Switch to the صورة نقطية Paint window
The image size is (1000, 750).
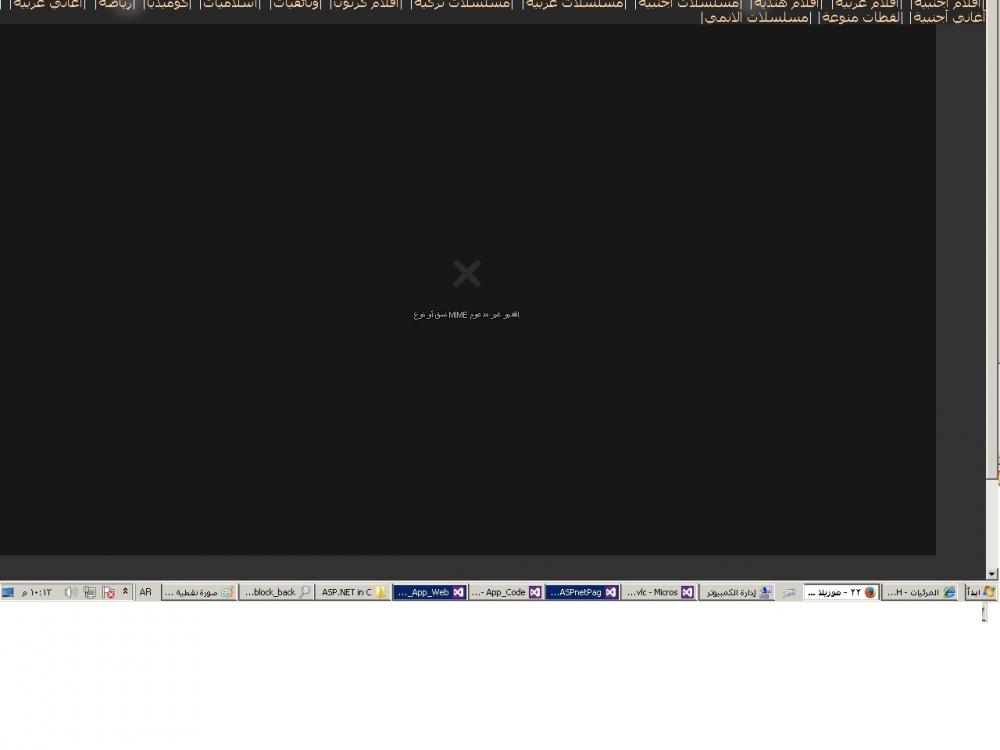(x=199, y=592)
